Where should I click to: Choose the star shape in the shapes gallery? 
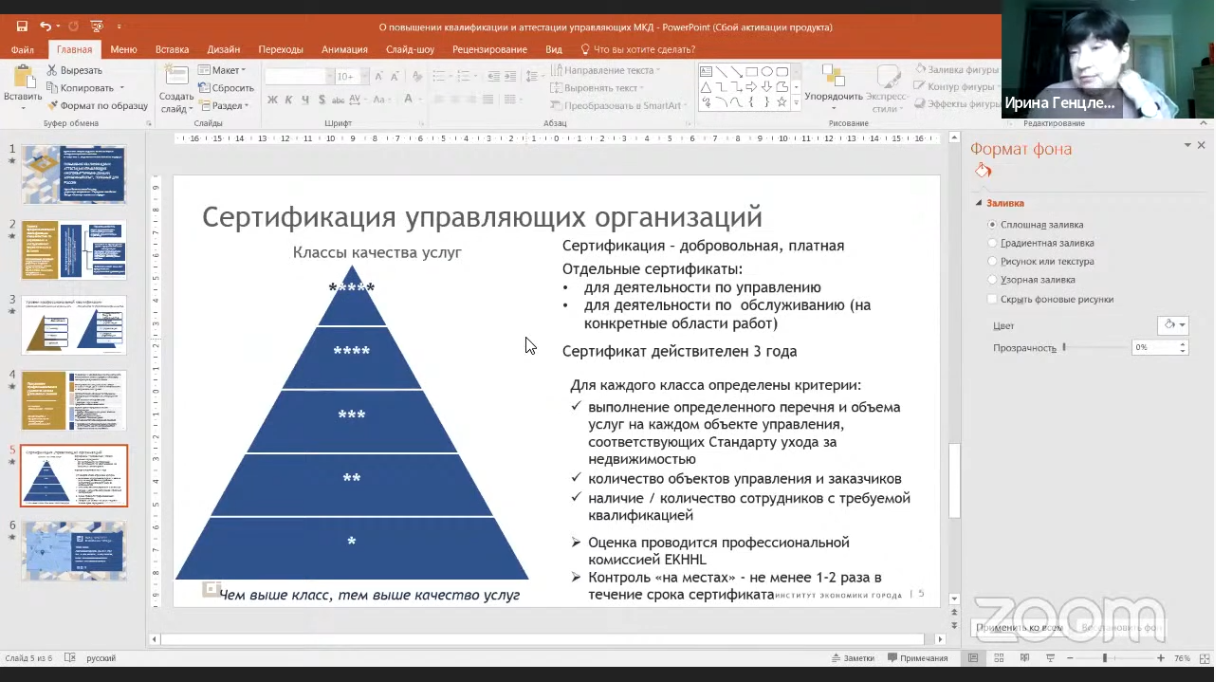782,102
